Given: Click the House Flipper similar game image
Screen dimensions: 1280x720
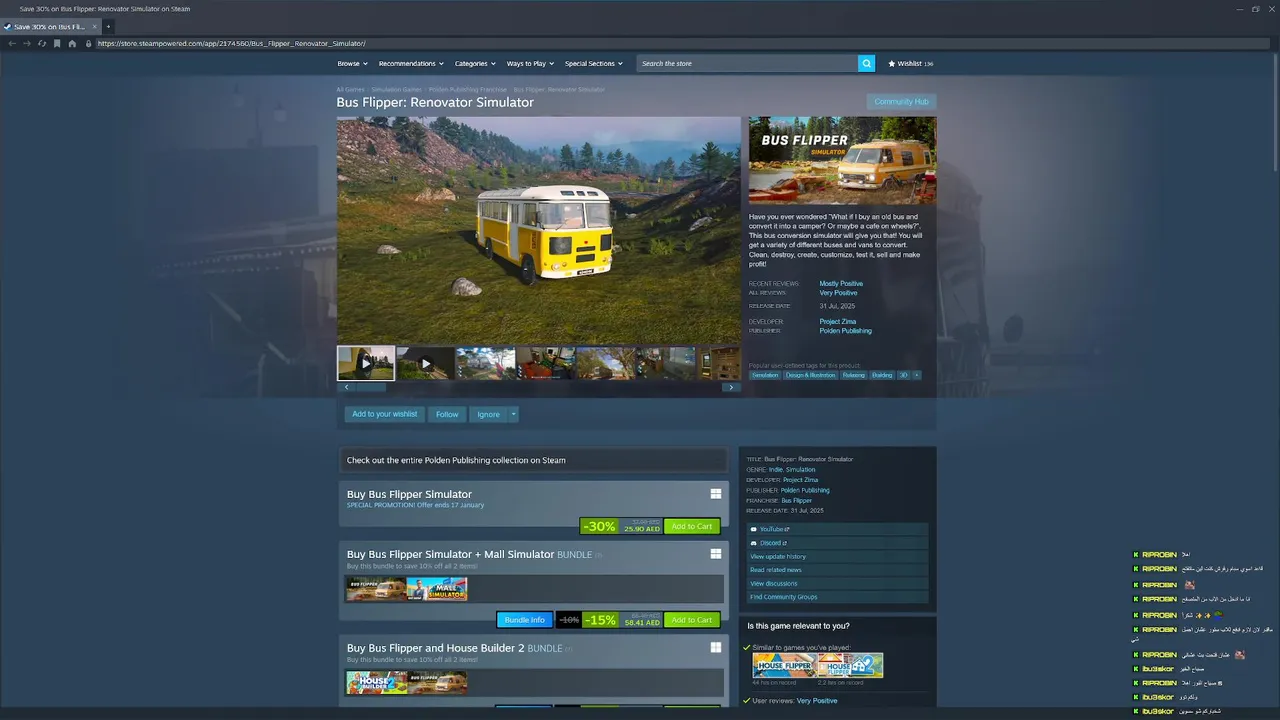Looking at the screenshot, I should pyautogui.click(x=785, y=666).
